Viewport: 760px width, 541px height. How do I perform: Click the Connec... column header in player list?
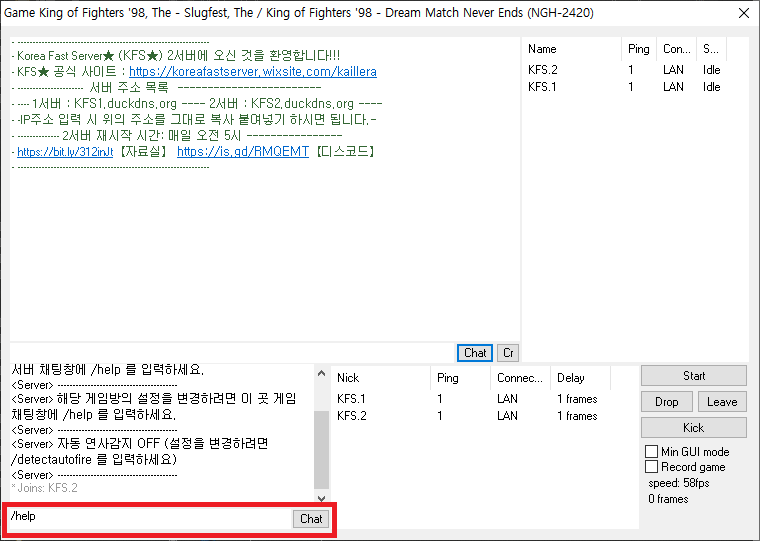point(521,378)
